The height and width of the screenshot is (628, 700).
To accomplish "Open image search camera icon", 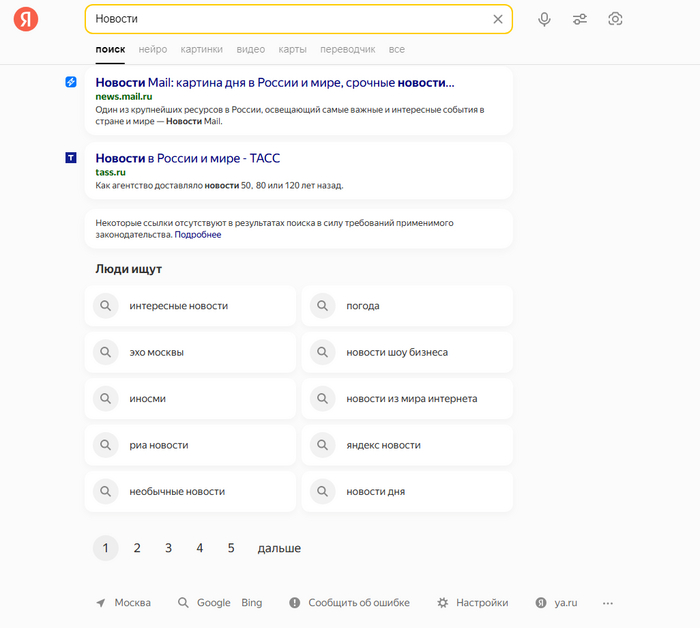I will click(616, 19).
